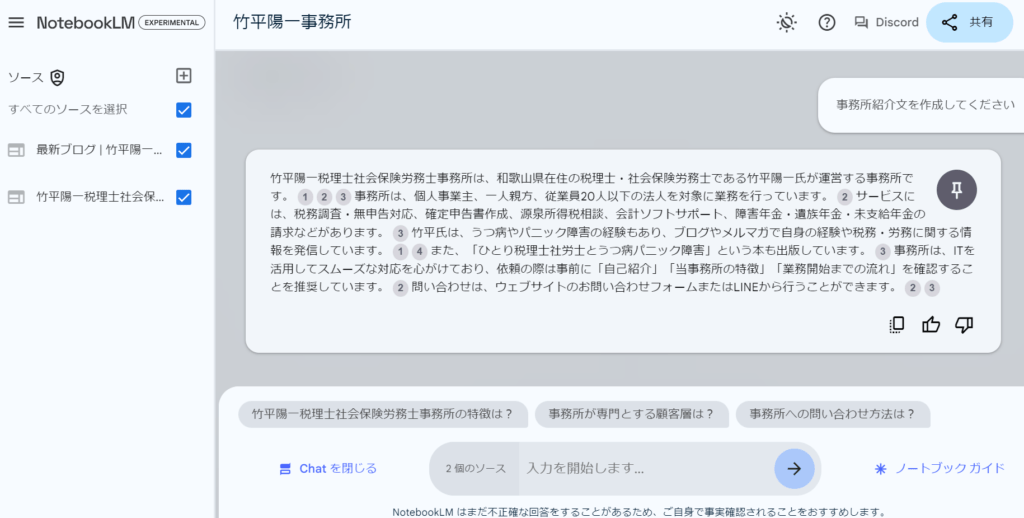This screenshot has height=518, width=1024.
Task: Click the user message 事務所紹介文を作成してください
Action: (x=926, y=105)
